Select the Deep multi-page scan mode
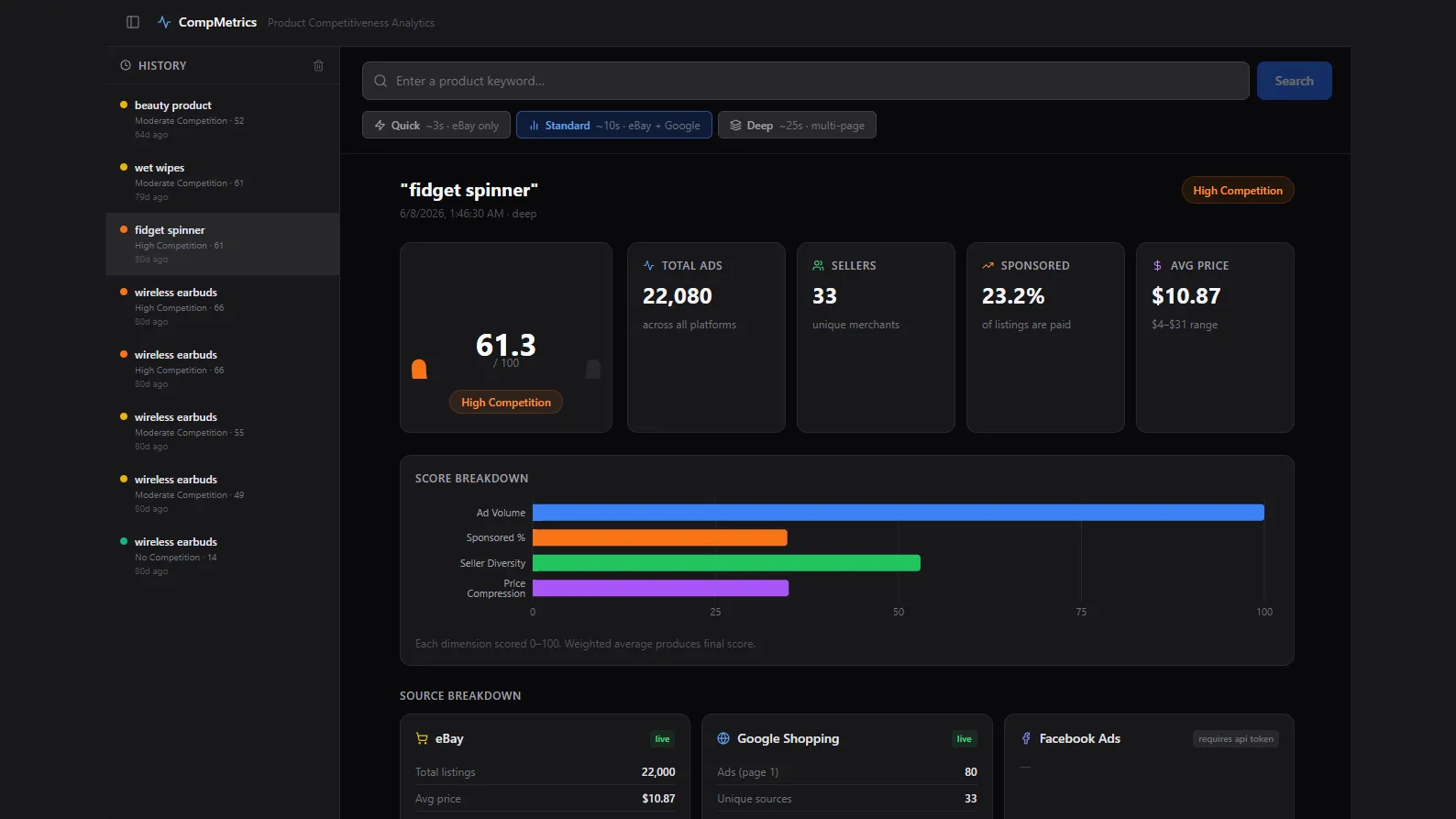Viewport: 1456px width, 819px height. tap(797, 125)
